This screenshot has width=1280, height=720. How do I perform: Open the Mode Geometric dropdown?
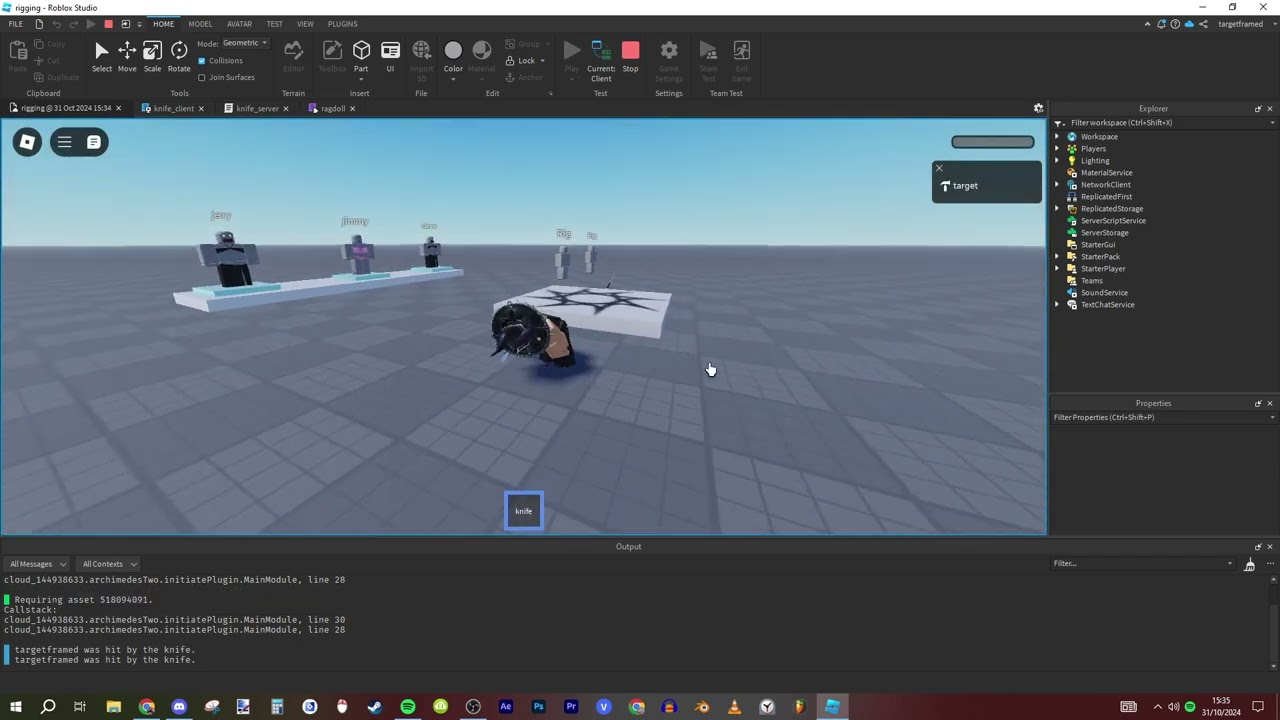[x=244, y=43]
